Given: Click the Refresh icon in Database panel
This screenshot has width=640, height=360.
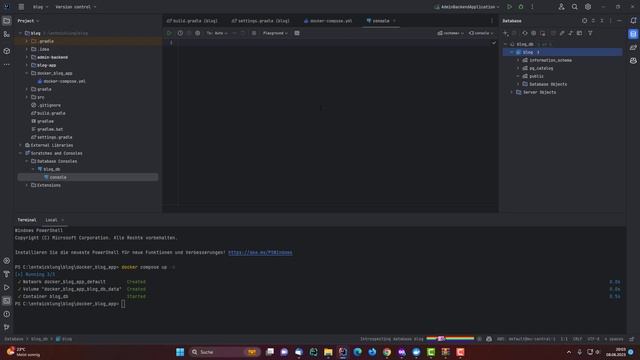Looking at the screenshot, I should [x=524, y=33].
